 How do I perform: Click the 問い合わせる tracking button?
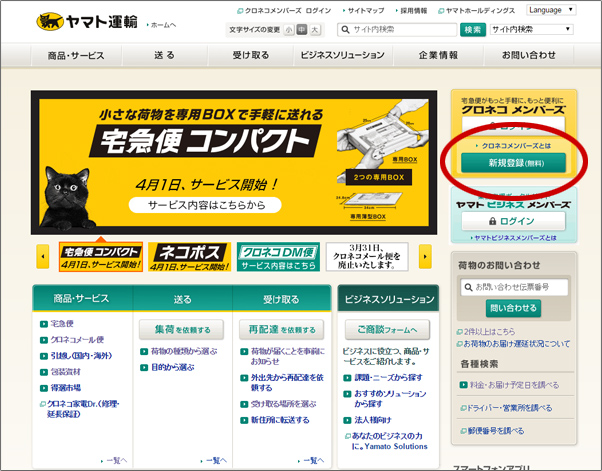pos(513,308)
